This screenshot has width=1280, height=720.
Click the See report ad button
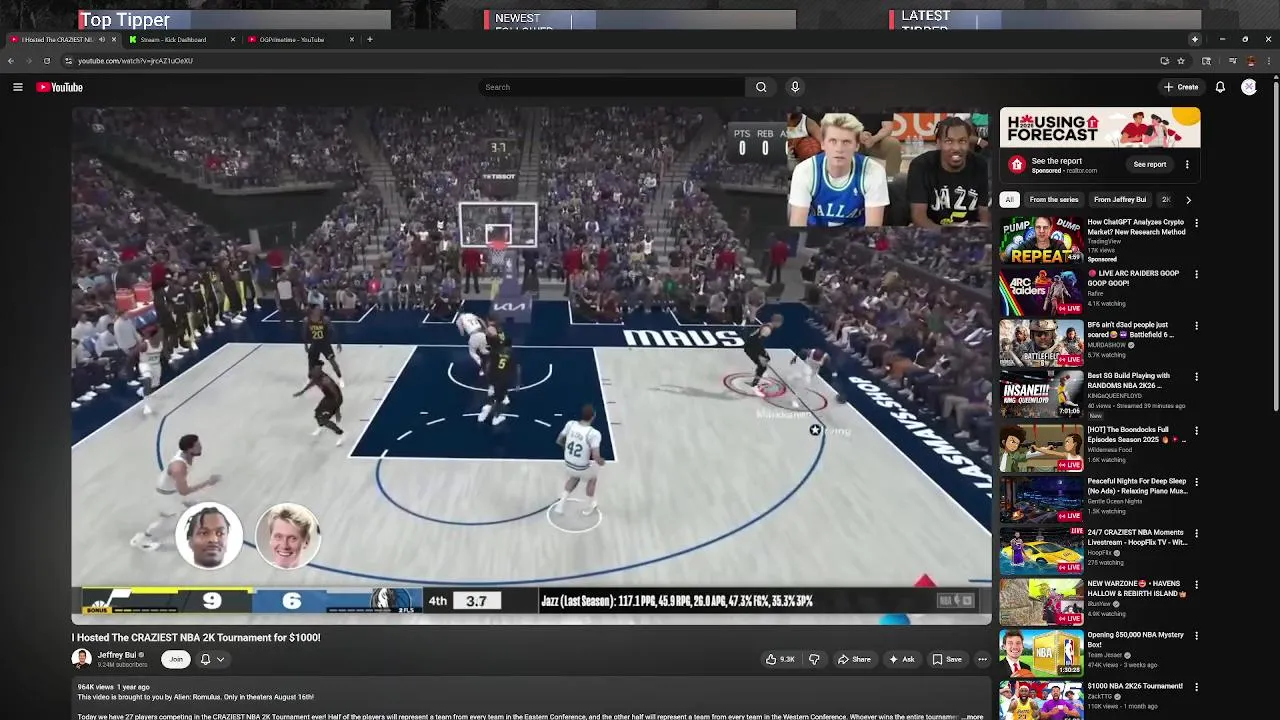point(1150,165)
